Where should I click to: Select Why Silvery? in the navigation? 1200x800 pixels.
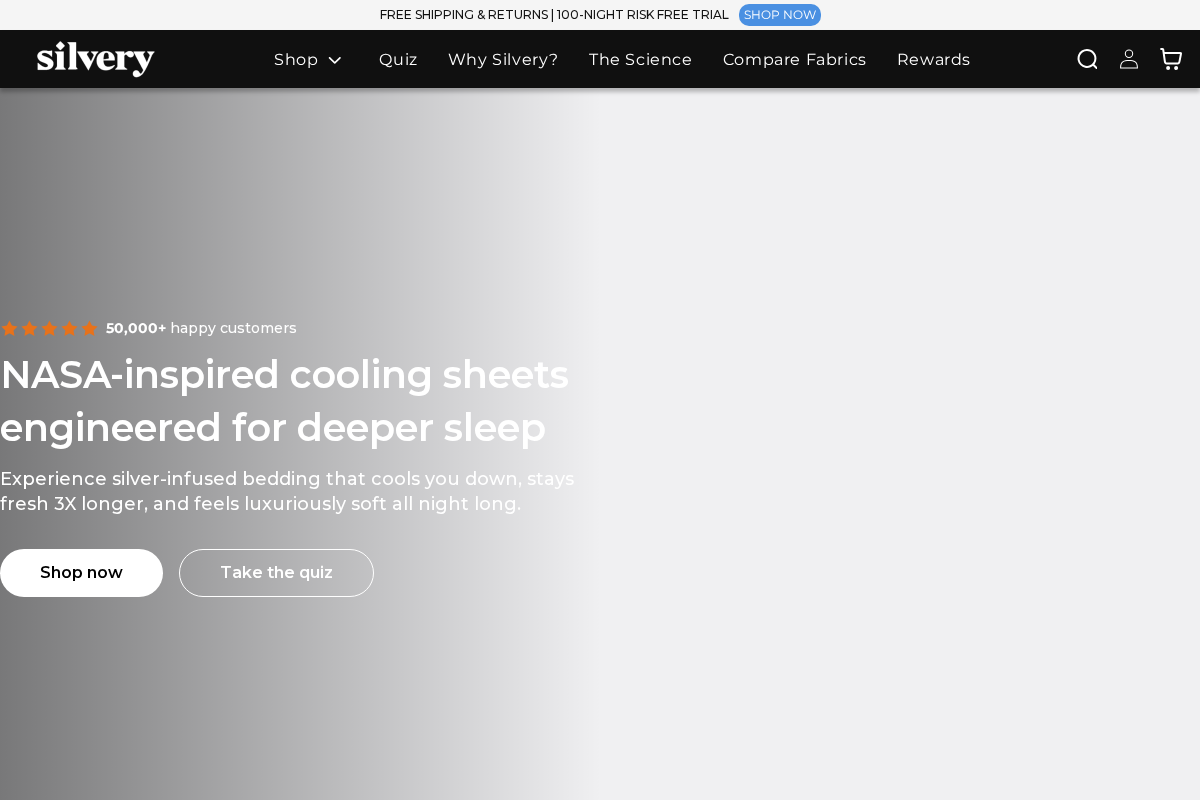coord(503,60)
